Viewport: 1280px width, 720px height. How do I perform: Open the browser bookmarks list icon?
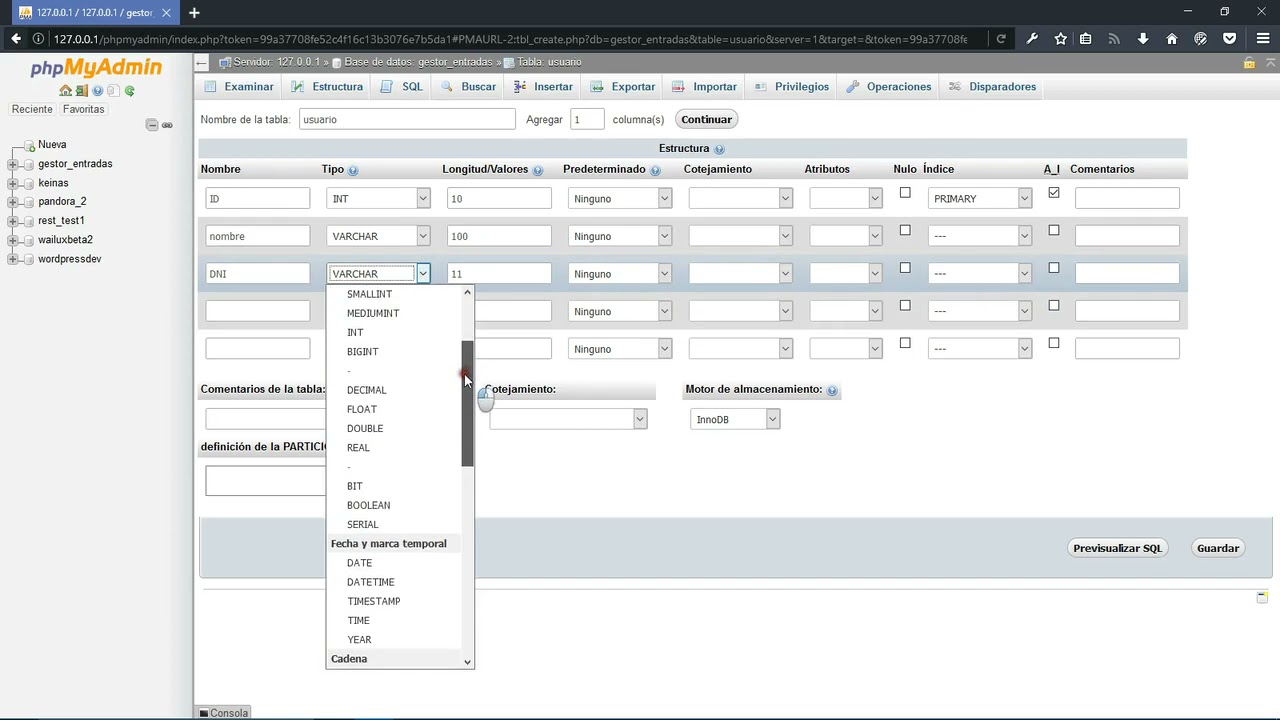[x=1085, y=39]
